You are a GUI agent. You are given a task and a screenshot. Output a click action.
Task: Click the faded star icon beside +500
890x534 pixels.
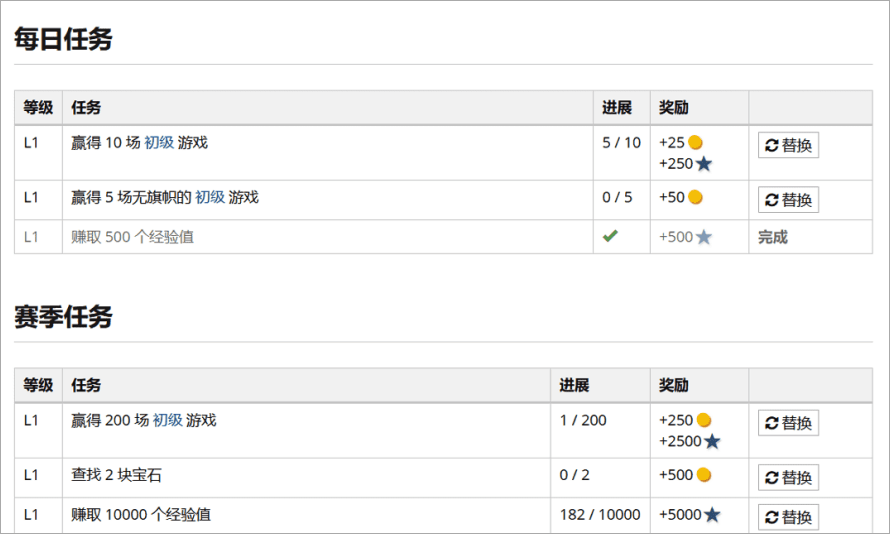point(704,237)
